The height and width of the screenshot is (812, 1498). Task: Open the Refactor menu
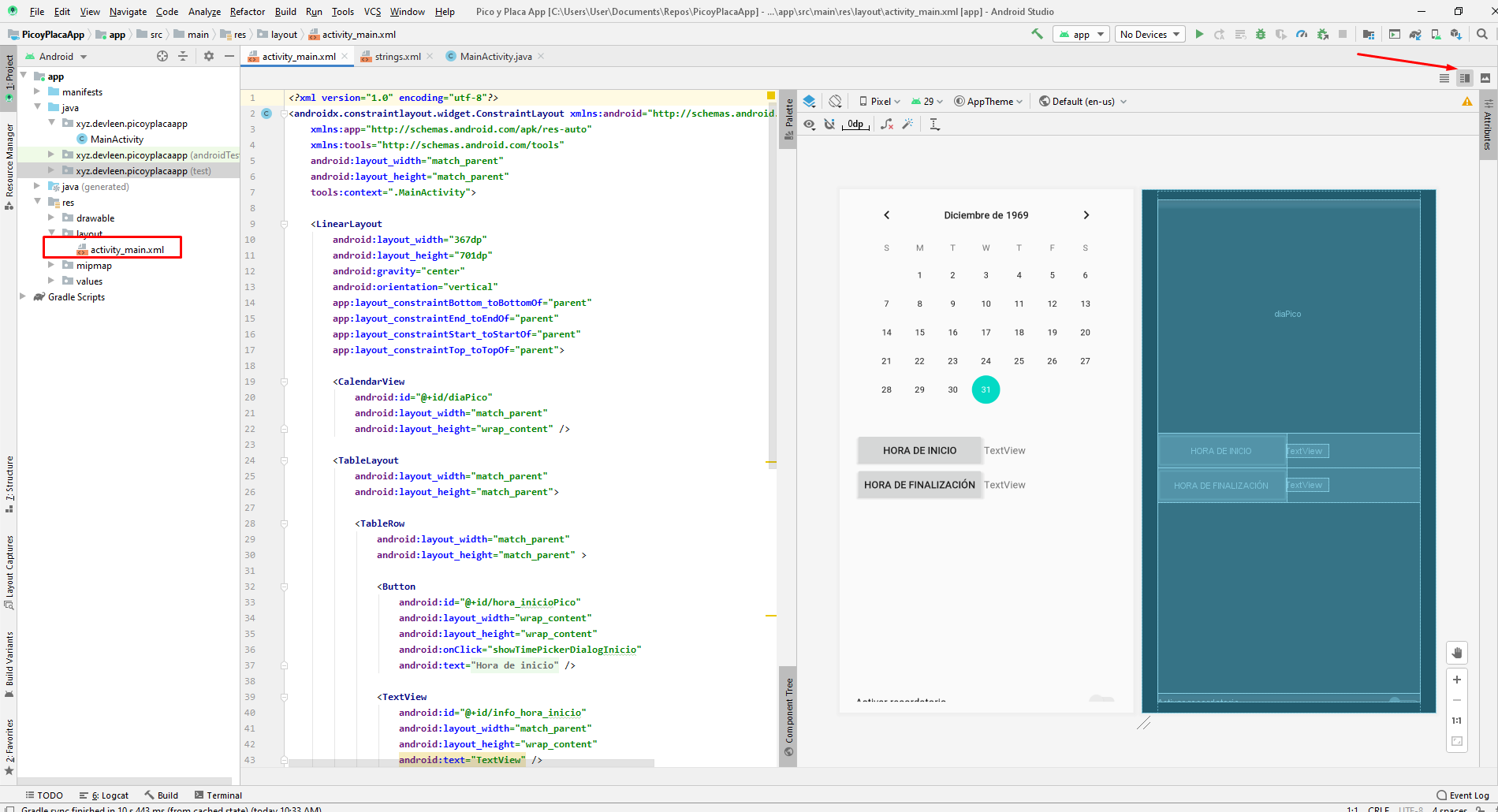click(x=247, y=11)
